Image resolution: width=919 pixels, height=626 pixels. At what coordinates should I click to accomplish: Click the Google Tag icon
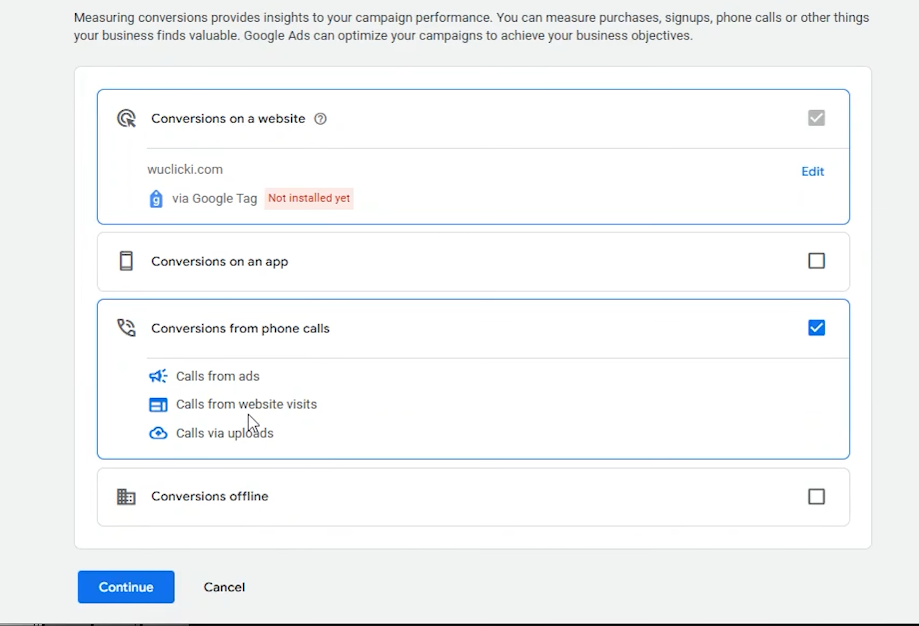point(156,199)
